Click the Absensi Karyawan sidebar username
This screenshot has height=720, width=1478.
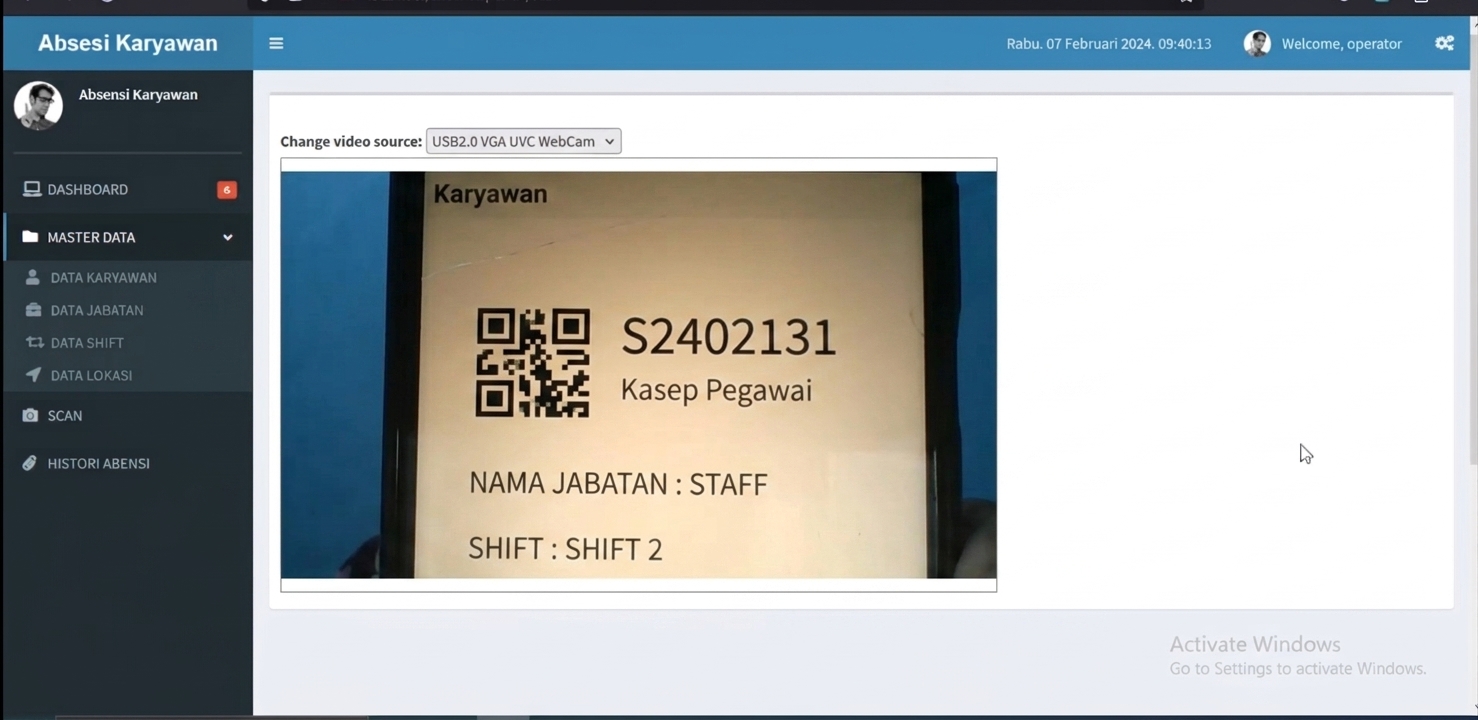[138, 94]
